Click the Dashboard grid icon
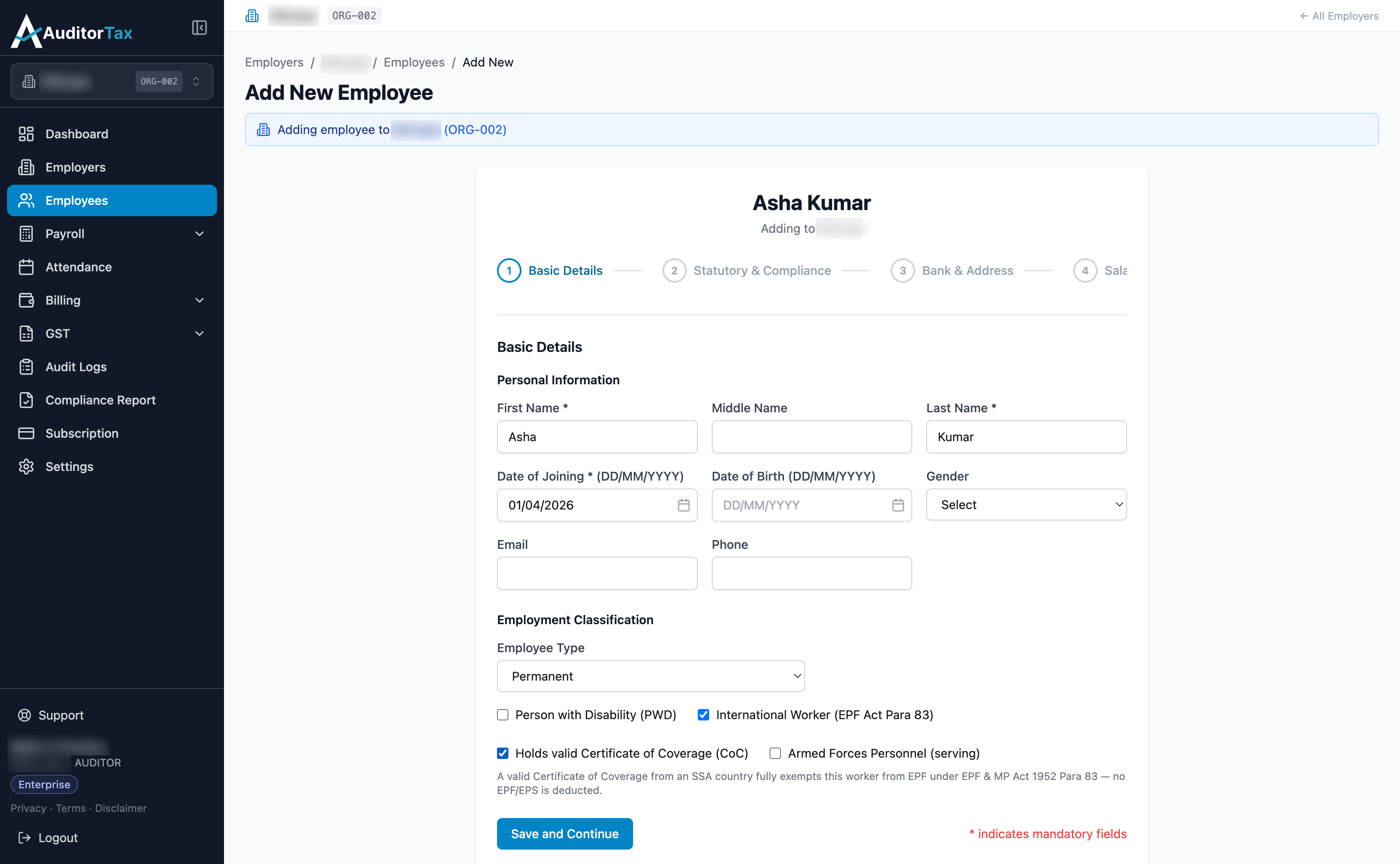This screenshot has width=1400, height=864. click(26, 134)
